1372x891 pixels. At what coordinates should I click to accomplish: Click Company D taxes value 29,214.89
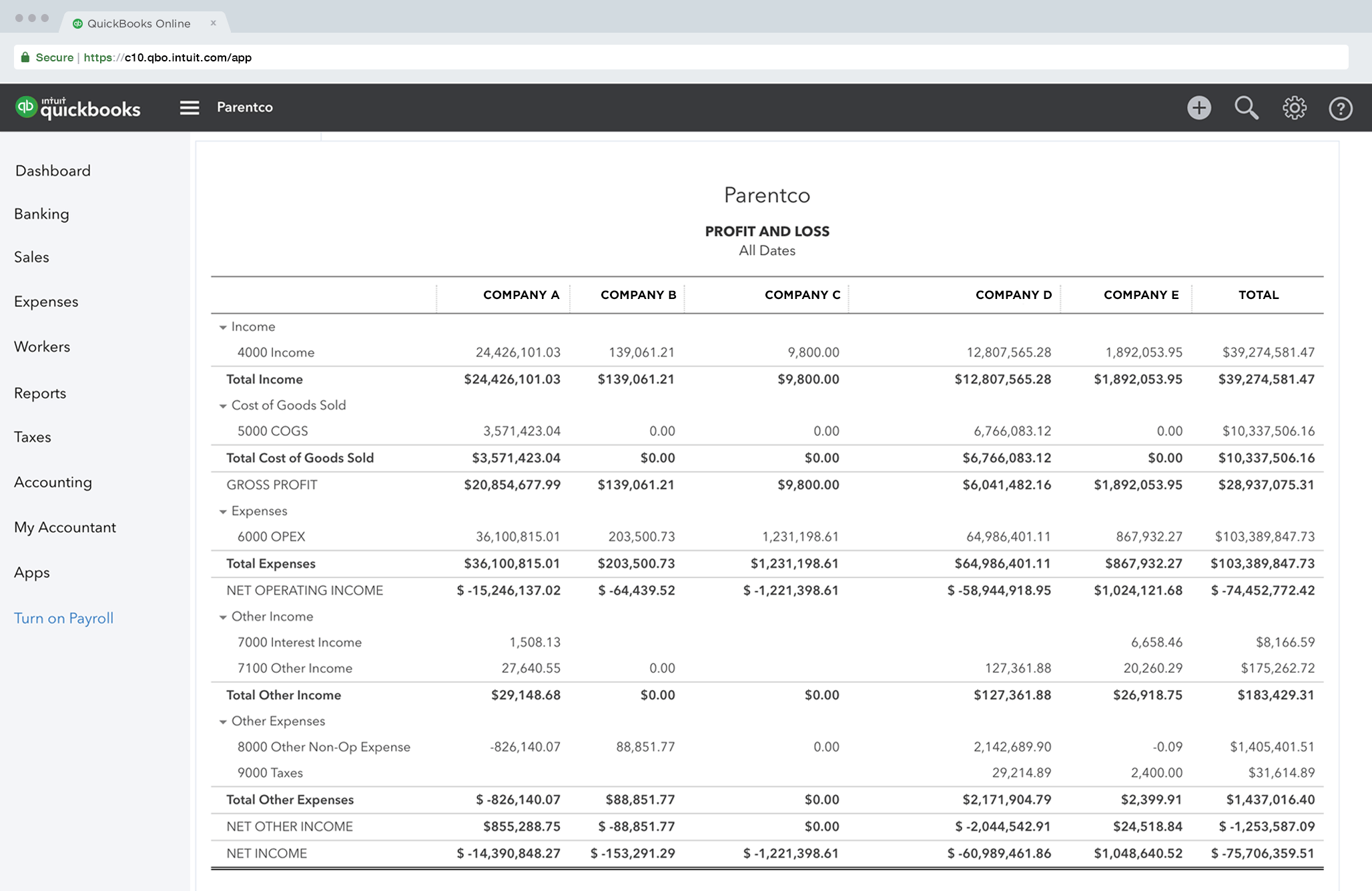tap(1021, 773)
